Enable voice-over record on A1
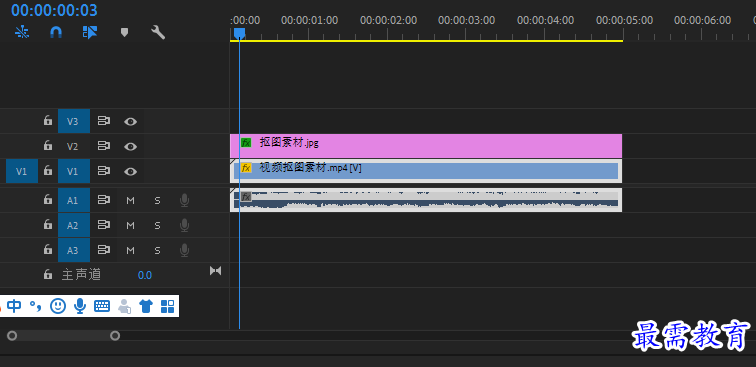Screen dimensions: 756x367 pos(184,200)
